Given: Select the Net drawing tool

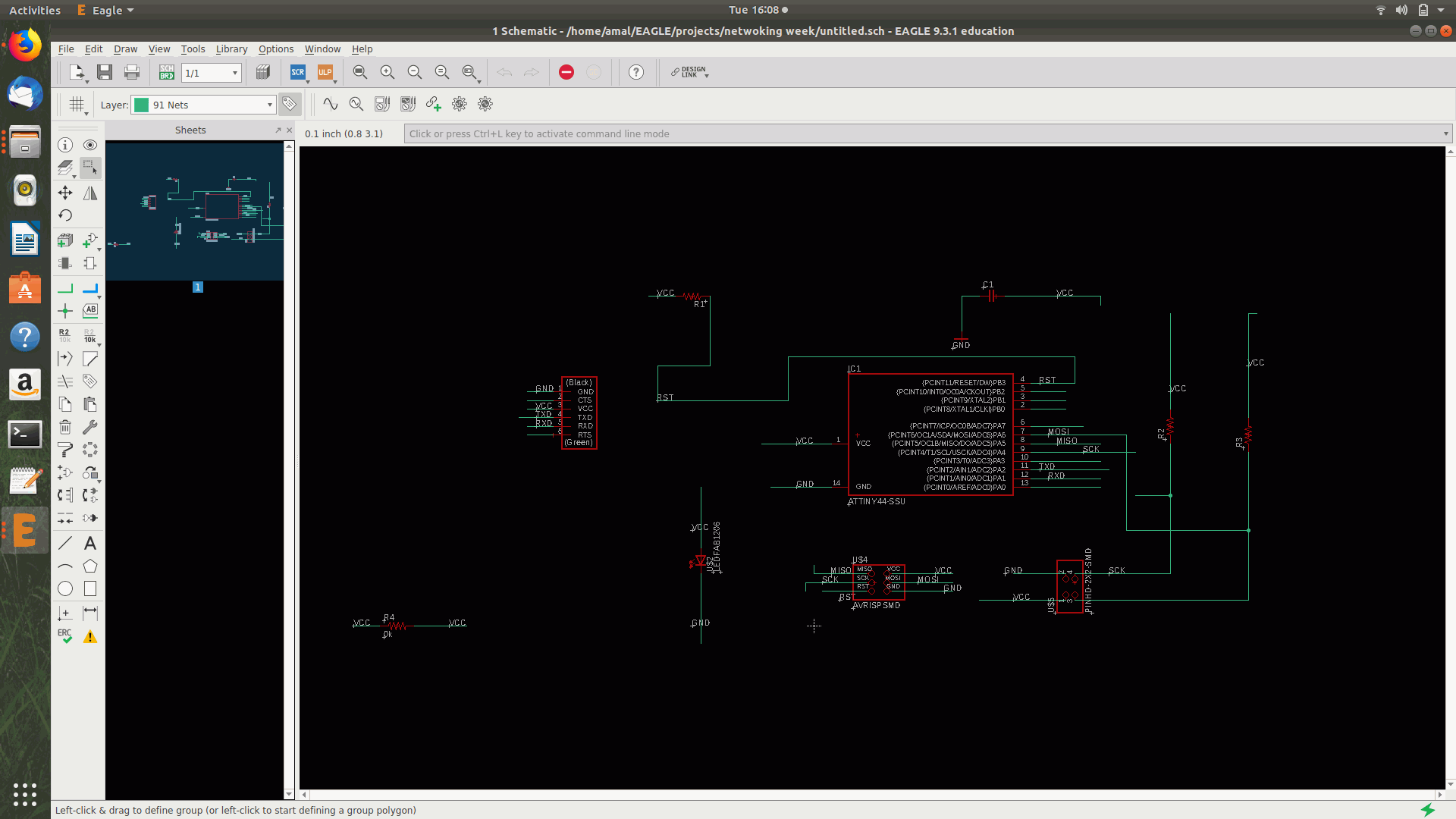Looking at the screenshot, I should (65, 288).
